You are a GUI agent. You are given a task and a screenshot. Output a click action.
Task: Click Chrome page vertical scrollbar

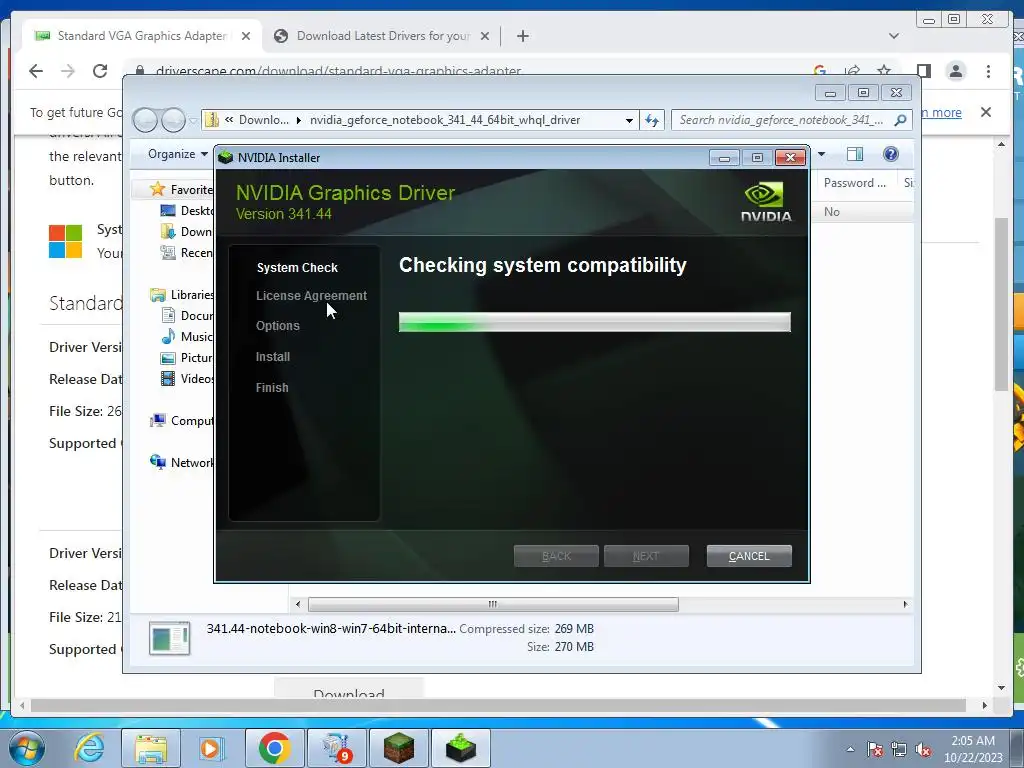point(1001,304)
